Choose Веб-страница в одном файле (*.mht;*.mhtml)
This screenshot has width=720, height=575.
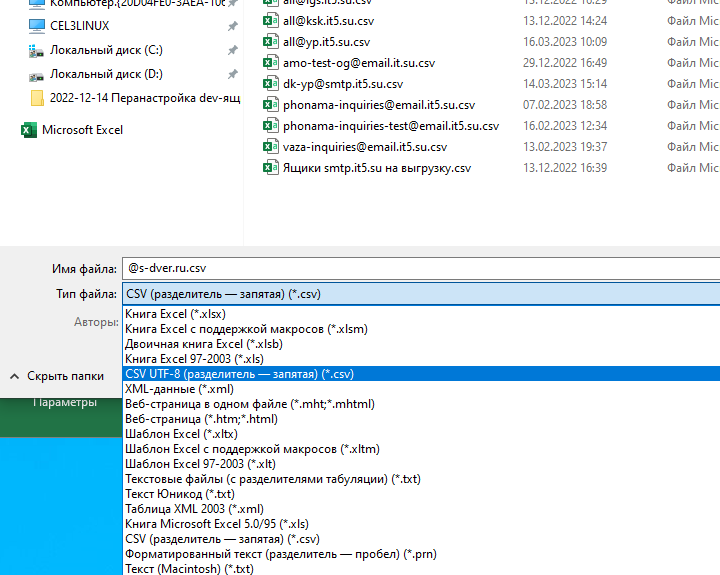pyautogui.click(x=422, y=404)
